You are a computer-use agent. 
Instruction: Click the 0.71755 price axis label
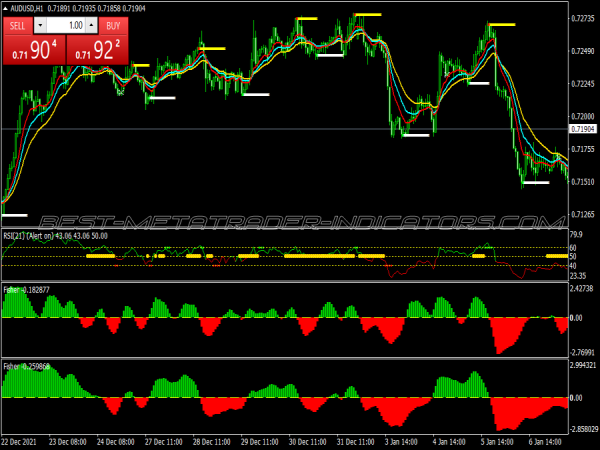click(583, 149)
